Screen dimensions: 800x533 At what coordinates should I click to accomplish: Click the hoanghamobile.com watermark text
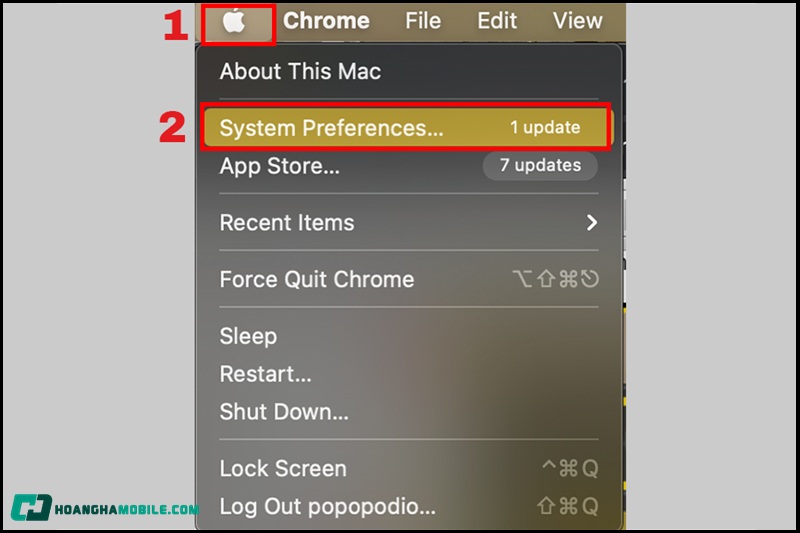[126, 510]
